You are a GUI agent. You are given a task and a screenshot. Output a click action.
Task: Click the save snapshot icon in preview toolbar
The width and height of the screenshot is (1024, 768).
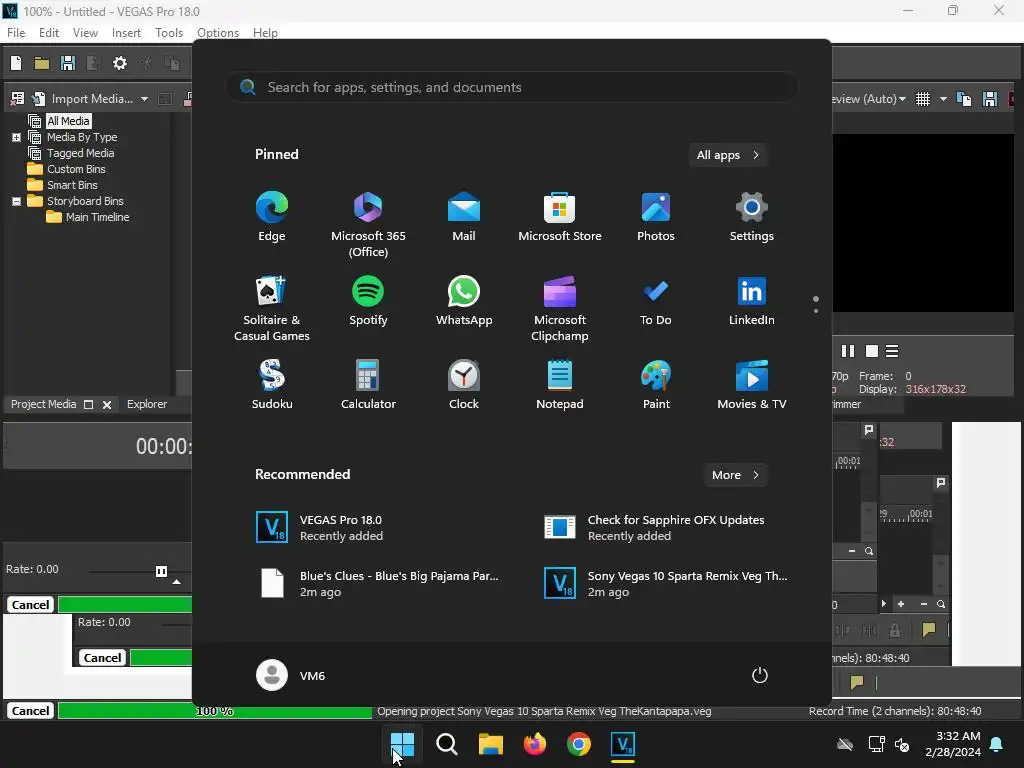pos(990,99)
